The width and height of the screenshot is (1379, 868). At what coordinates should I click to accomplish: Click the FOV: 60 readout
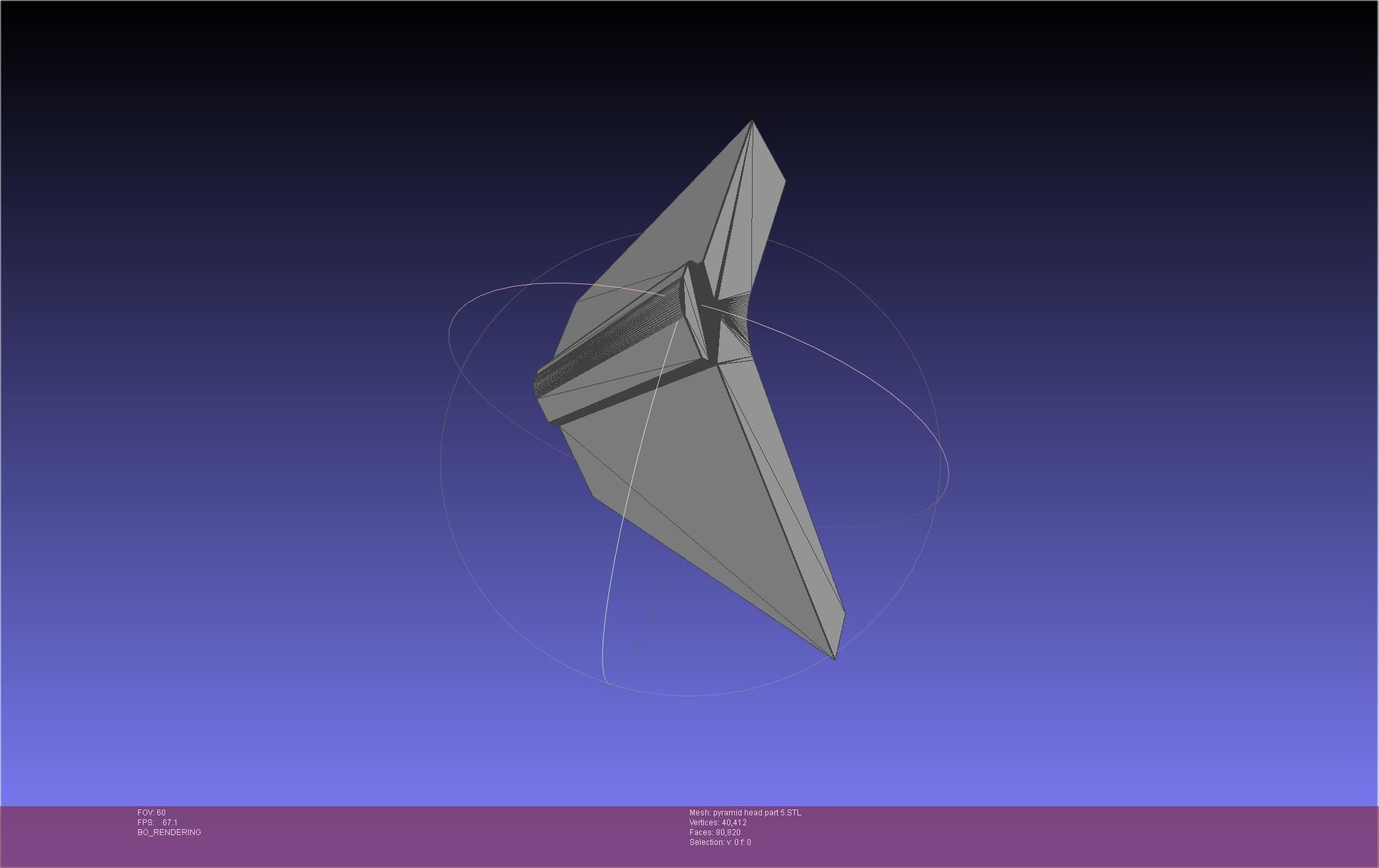151,813
